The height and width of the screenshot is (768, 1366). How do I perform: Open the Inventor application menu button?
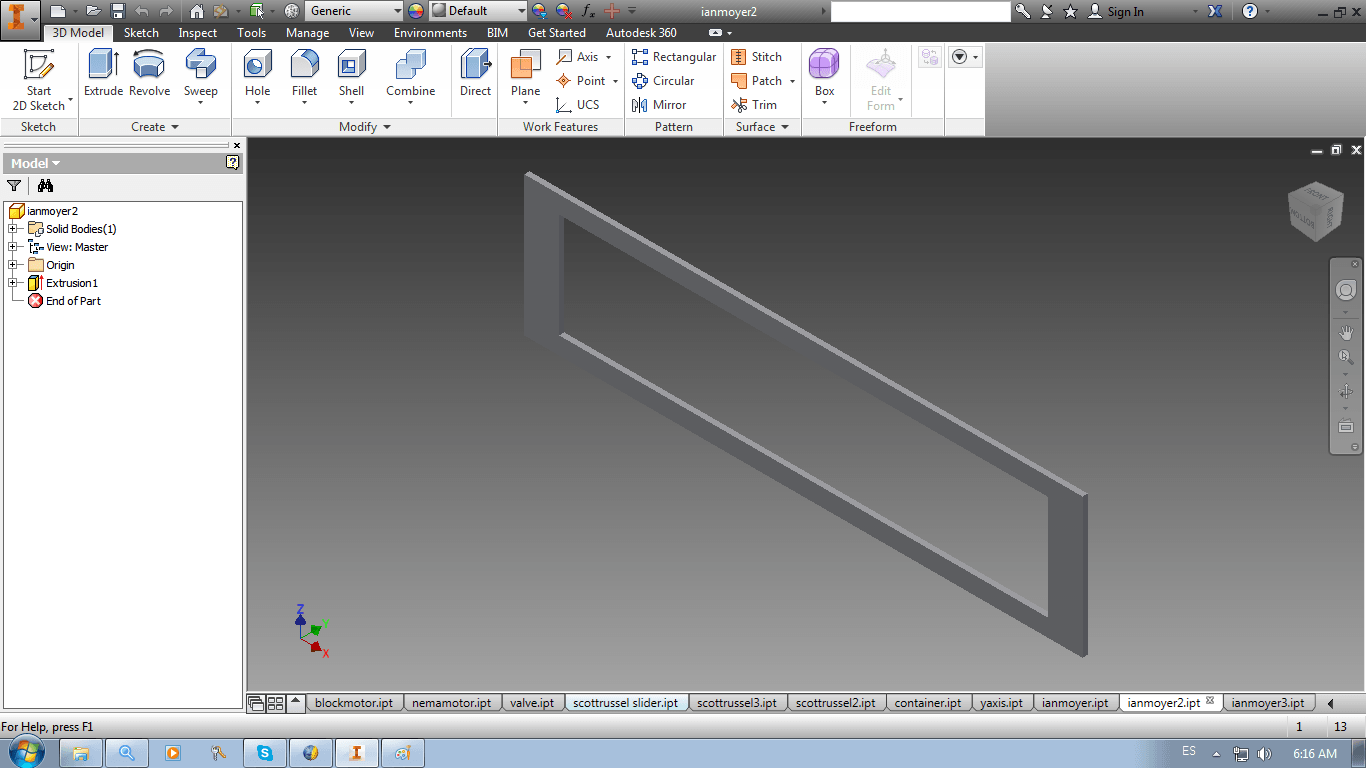(x=20, y=18)
